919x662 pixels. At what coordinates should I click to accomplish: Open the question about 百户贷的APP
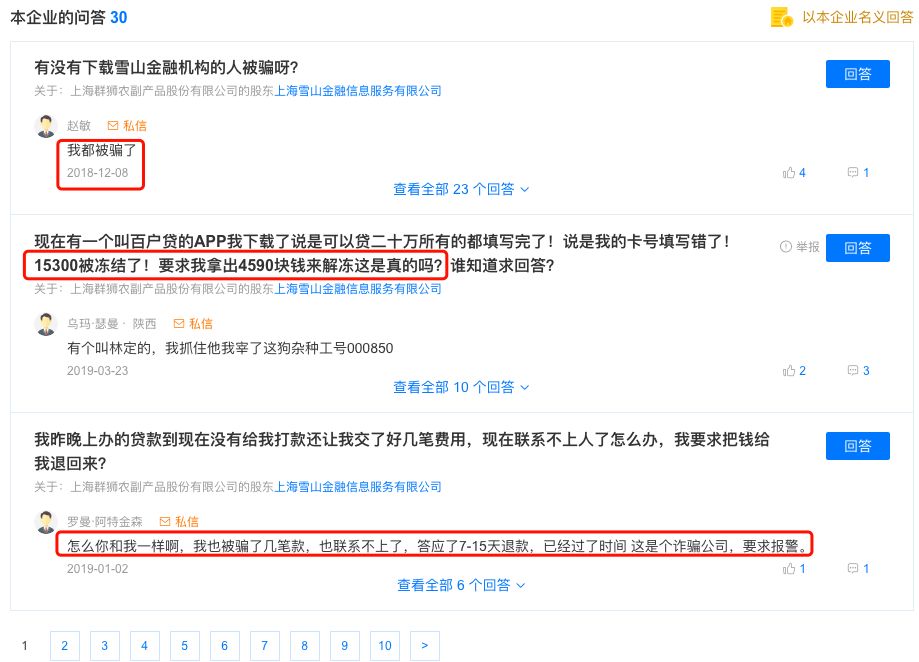(382, 253)
